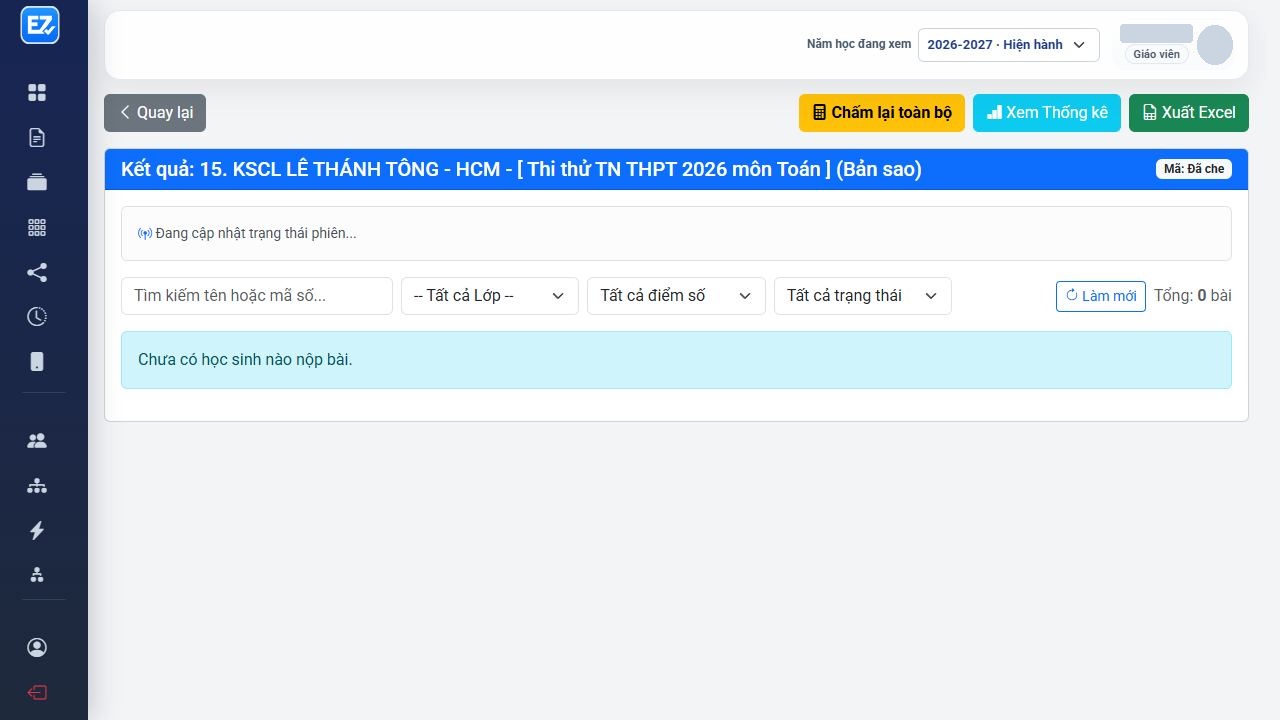This screenshot has height=720, width=1280.
Task: Click 'Chấm lại toàn bộ' regrade button
Action: pyautogui.click(x=882, y=113)
